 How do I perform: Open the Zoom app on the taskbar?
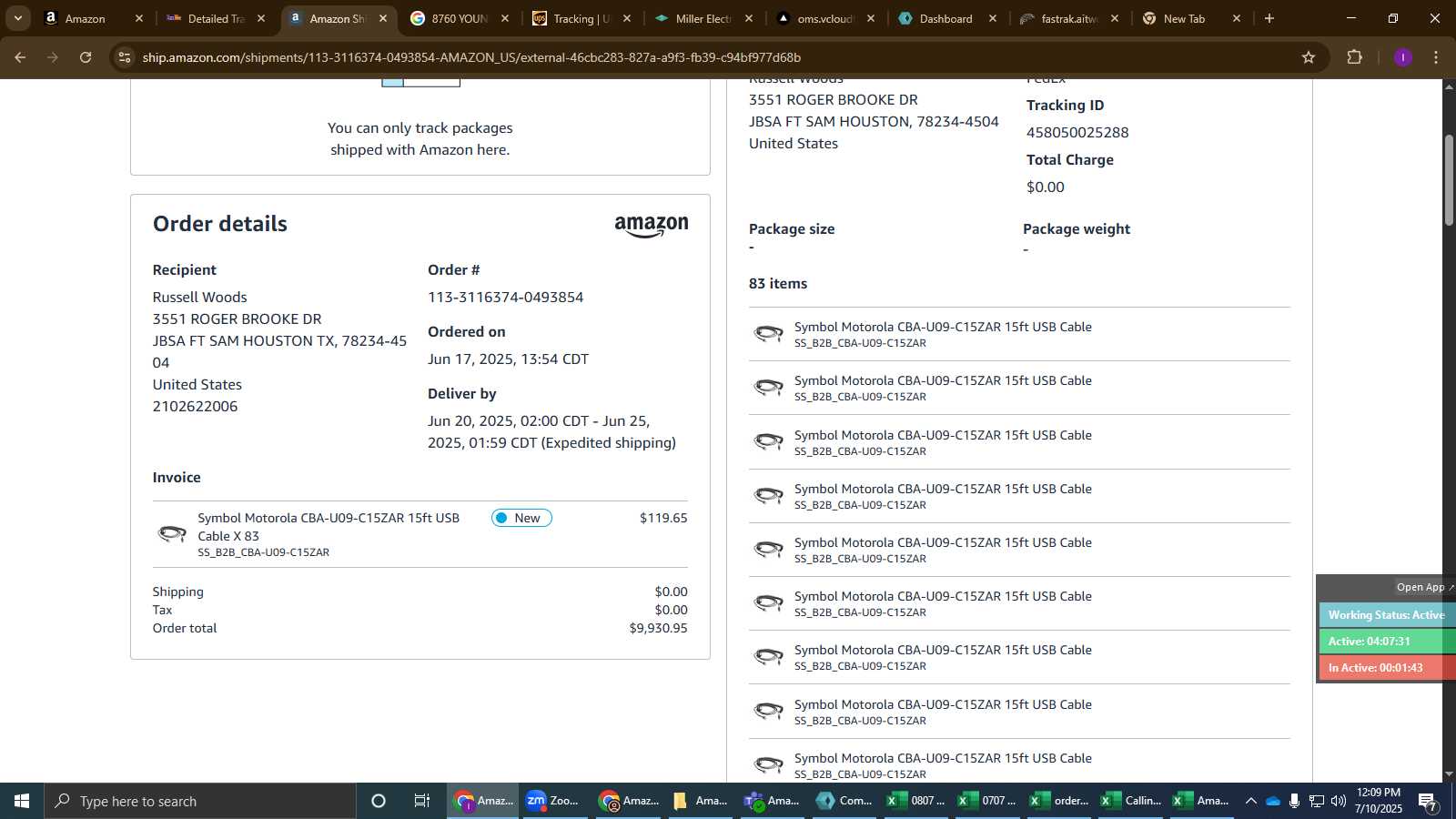pyautogui.click(x=553, y=801)
